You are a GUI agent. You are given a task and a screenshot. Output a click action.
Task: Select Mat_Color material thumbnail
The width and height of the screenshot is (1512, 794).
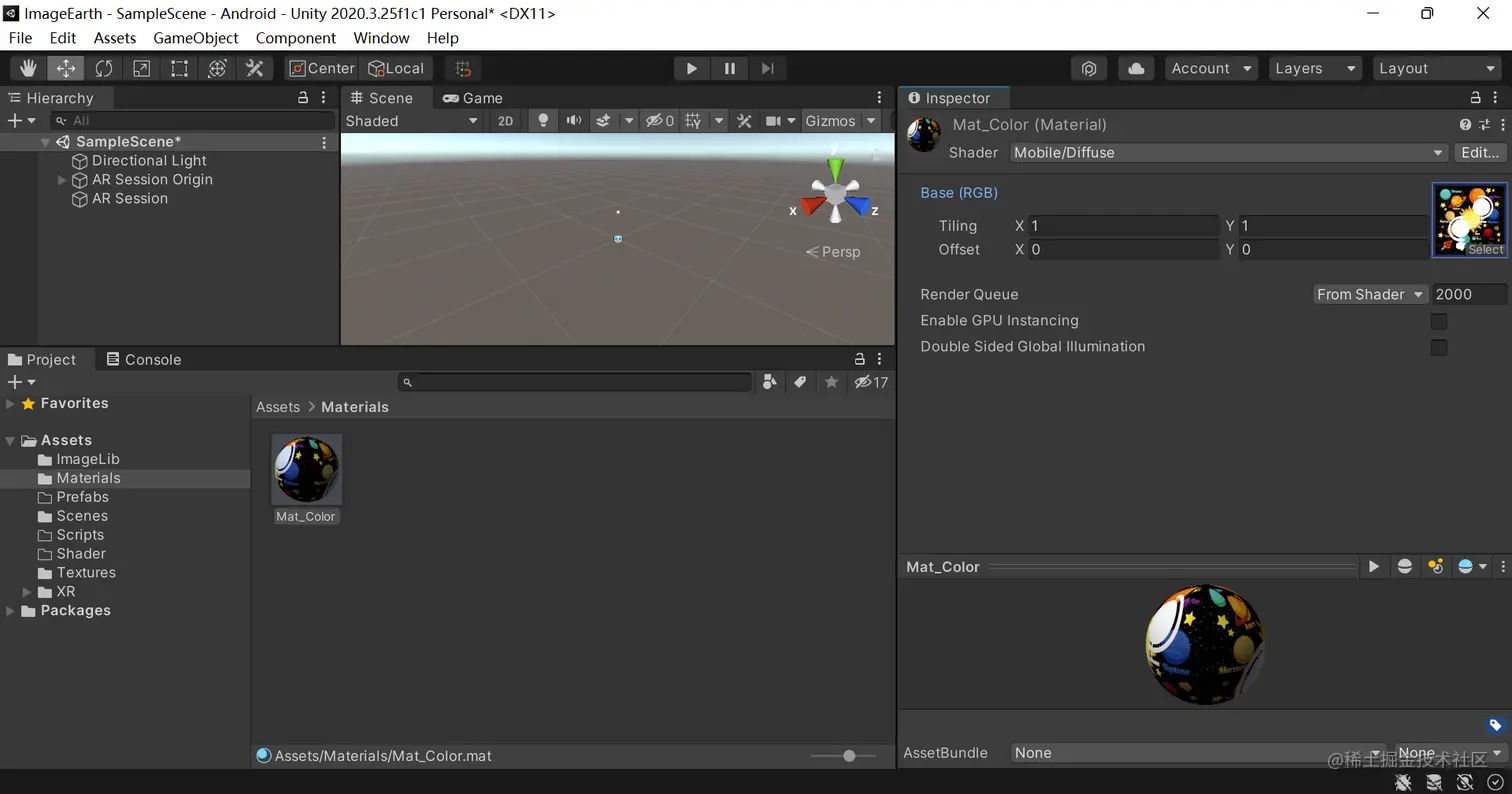(x=306, y=470)
